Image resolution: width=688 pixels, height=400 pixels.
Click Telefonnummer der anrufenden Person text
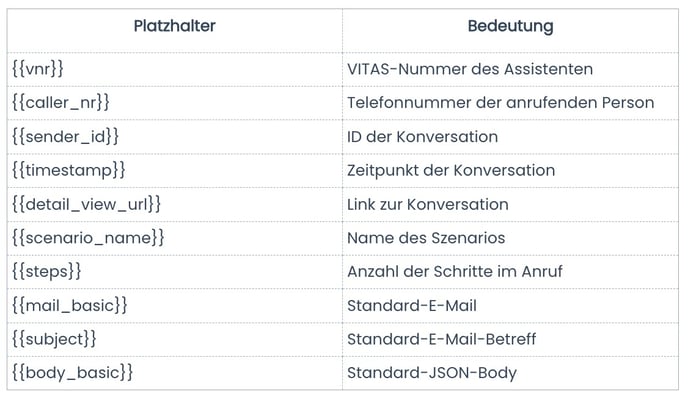pyautogui.click(x=500, y=103)
